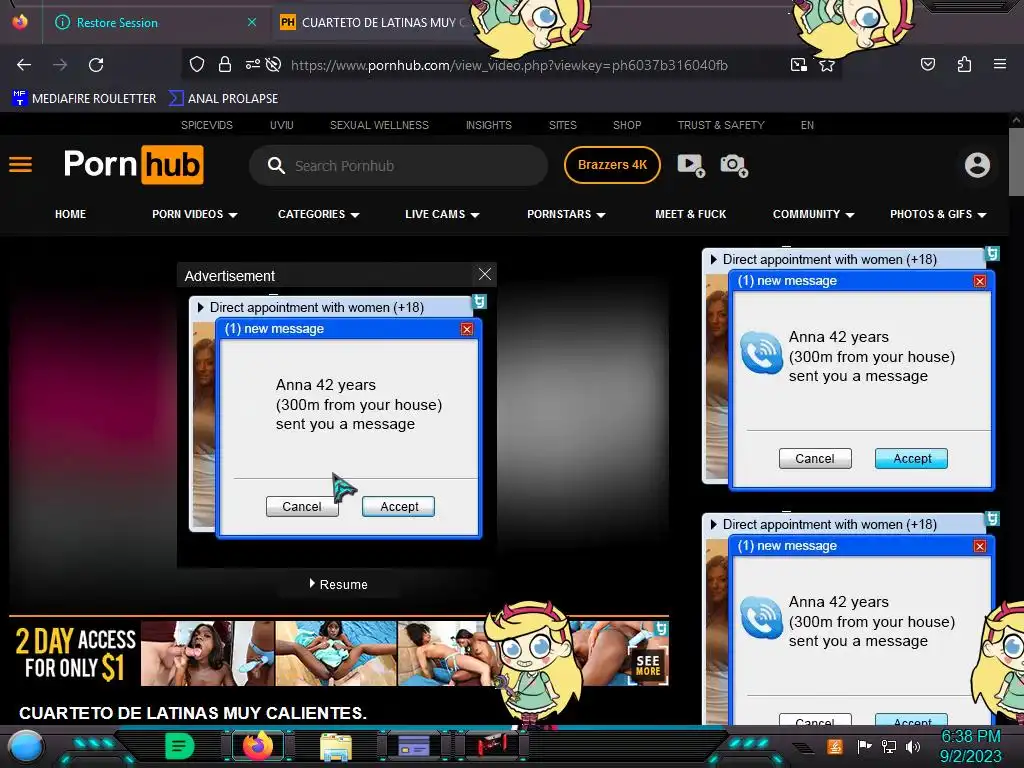Click the site logo in the header

pyautogui.click(x=134, y=165)
